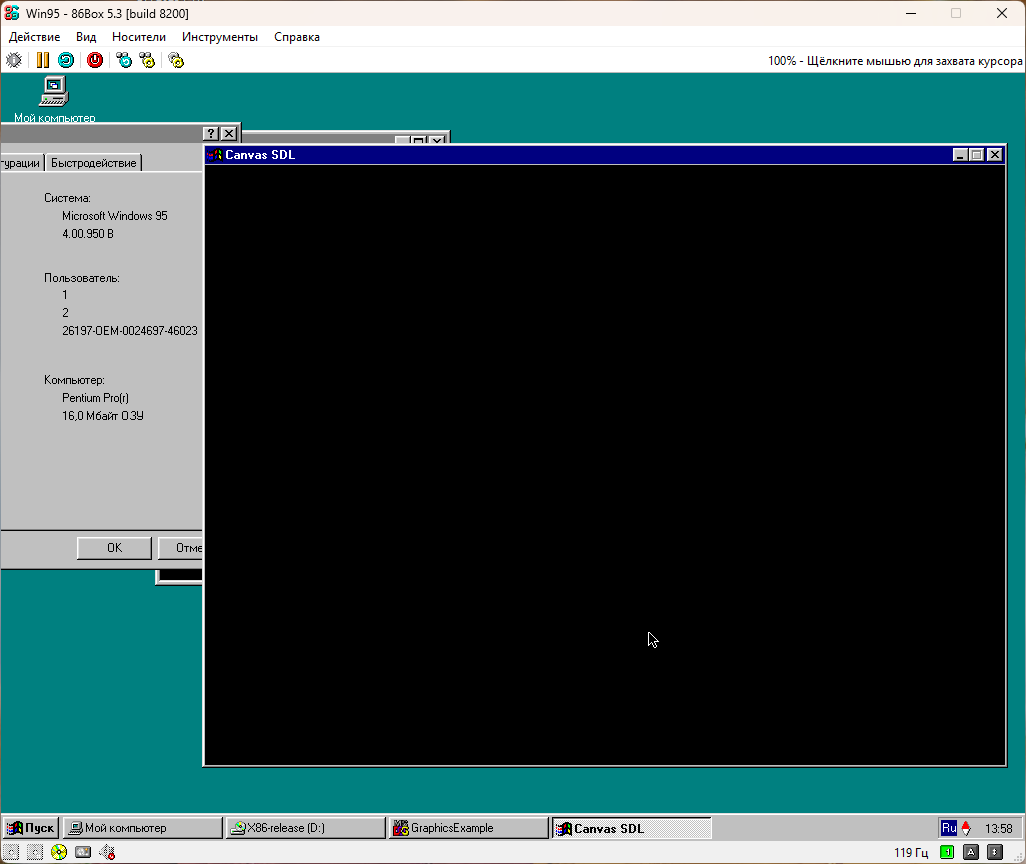Open the Носители menu

tap(139, 37)
